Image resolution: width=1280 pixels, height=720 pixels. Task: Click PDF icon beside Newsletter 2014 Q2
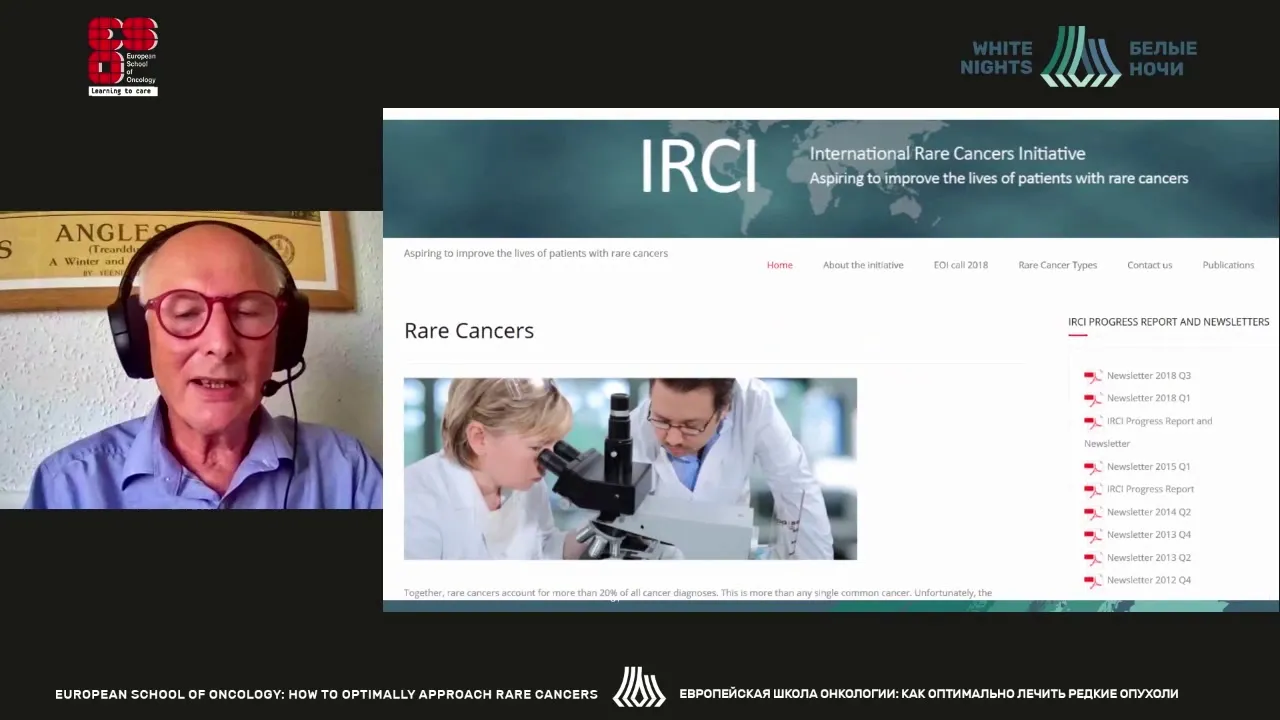coord(1093,513)
